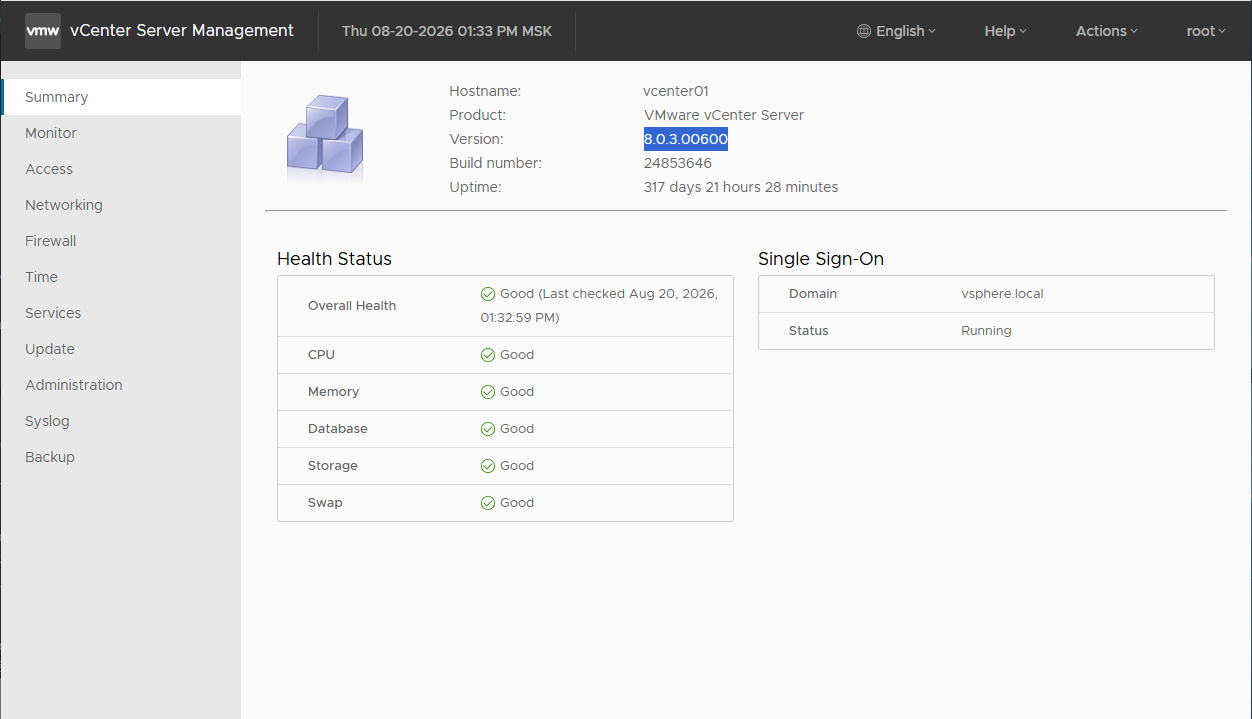
Task: Click the Overall Health row label
Action: pos(352,306)
